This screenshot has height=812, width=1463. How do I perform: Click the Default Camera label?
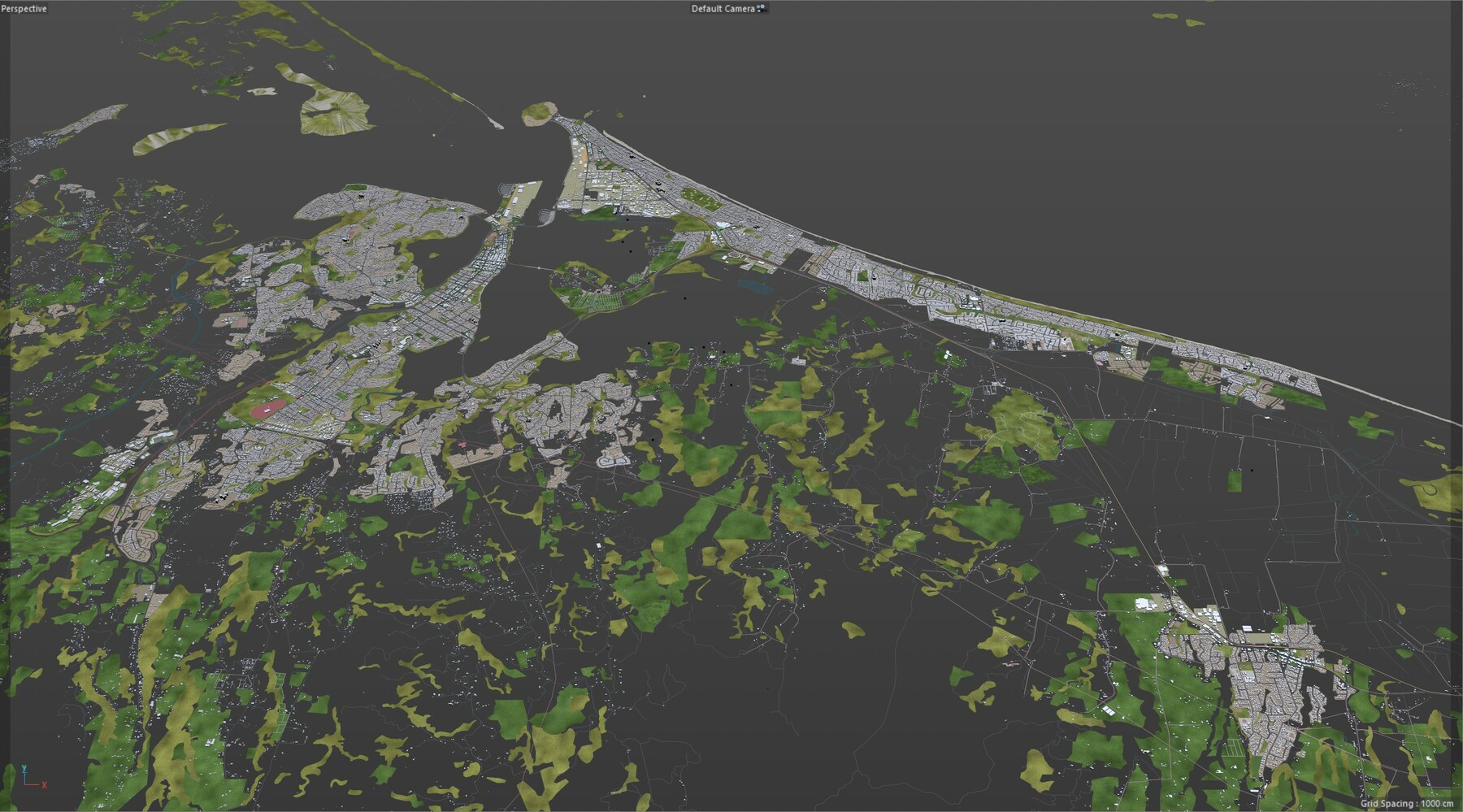coord(723,9)
